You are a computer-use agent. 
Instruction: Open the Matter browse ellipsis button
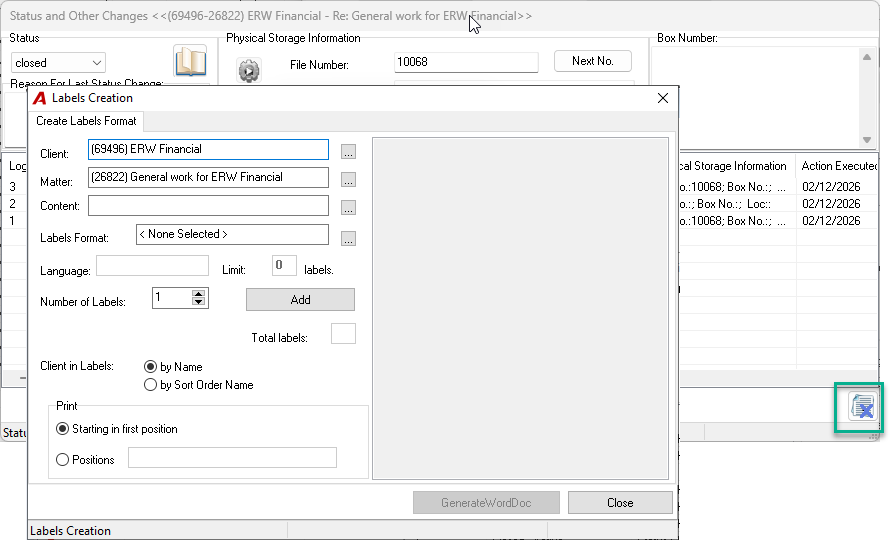pyautogui.click(x=348, y=179)
